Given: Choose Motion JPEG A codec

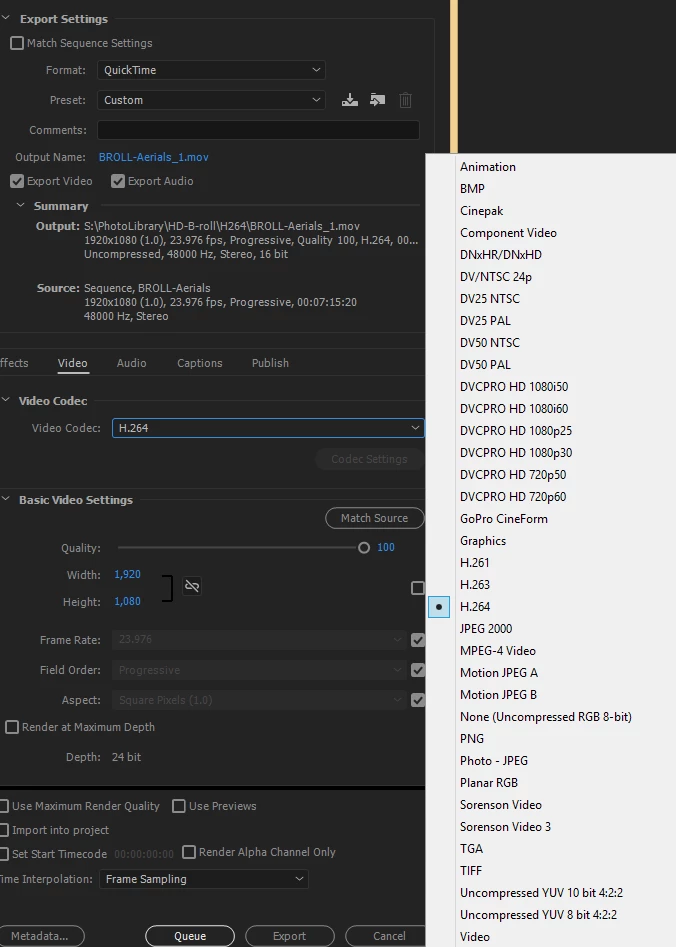Looking at the screenshot, I should click(x=499, y=673).
